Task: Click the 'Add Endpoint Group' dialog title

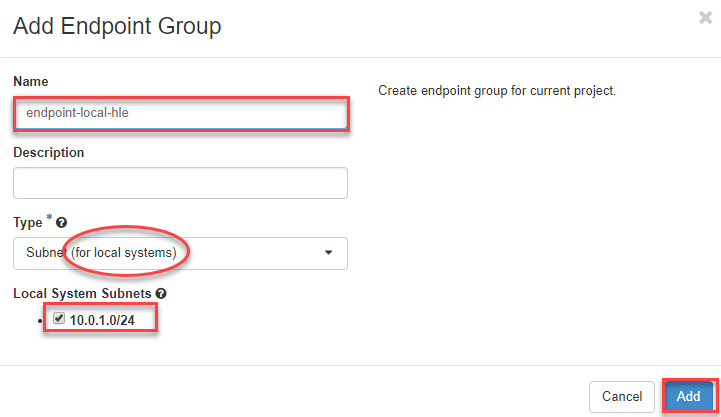Action: (117, 26)
